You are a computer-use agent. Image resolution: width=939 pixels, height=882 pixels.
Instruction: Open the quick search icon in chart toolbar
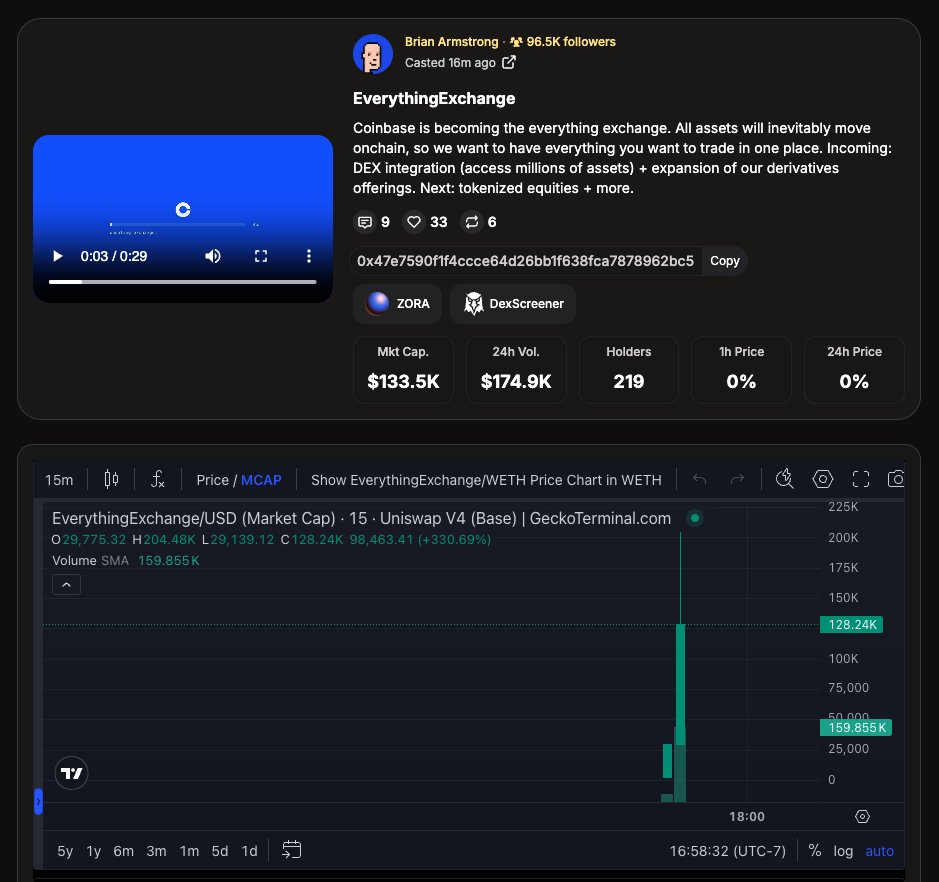tap(784, 479)
